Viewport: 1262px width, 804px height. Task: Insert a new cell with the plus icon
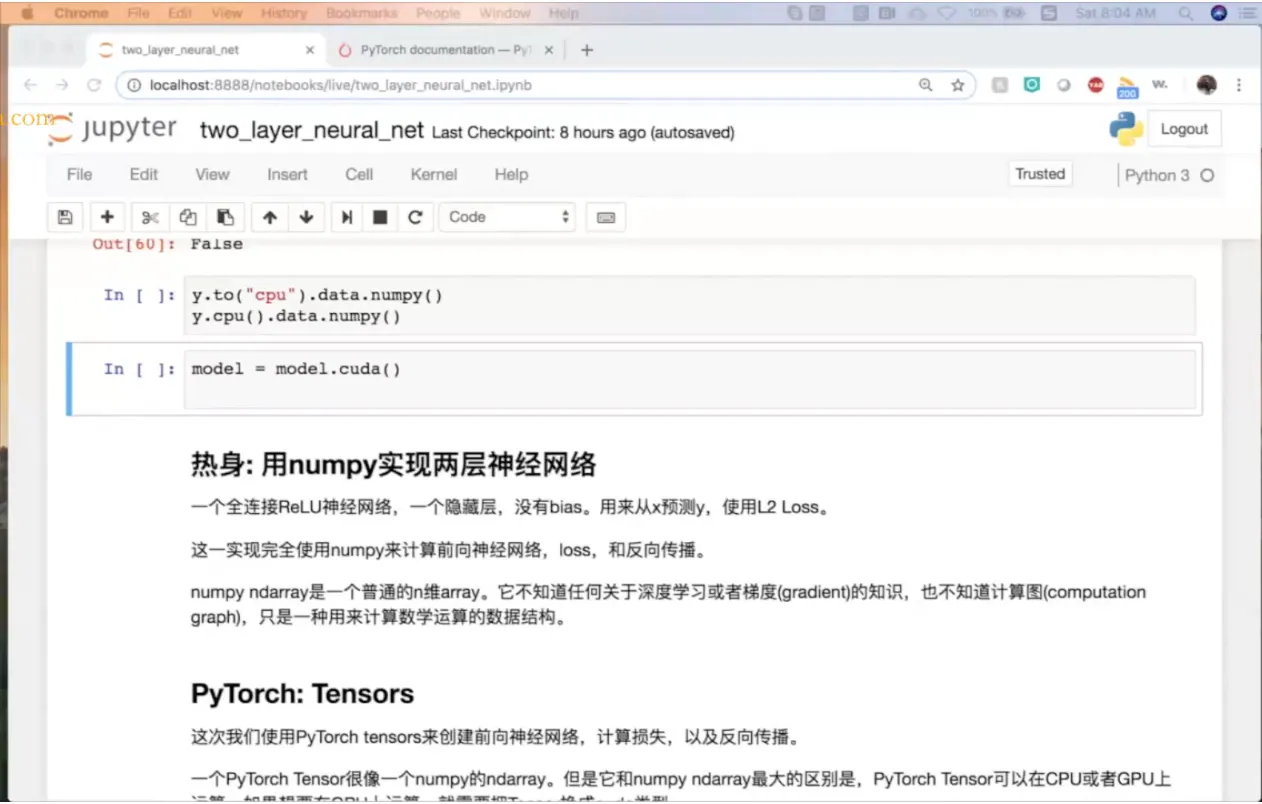[x=107, y=217]
